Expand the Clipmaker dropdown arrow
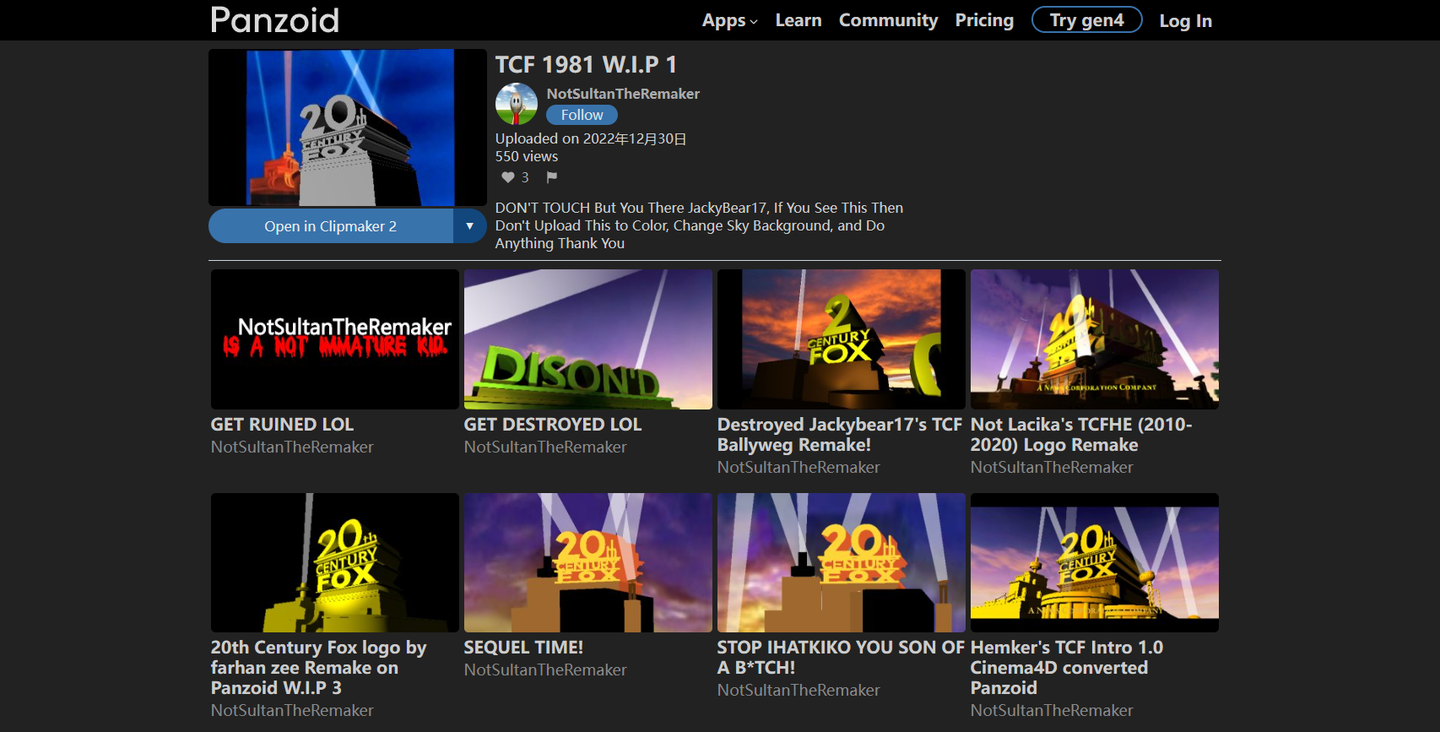1440x732 pixels. click(470, 226)
